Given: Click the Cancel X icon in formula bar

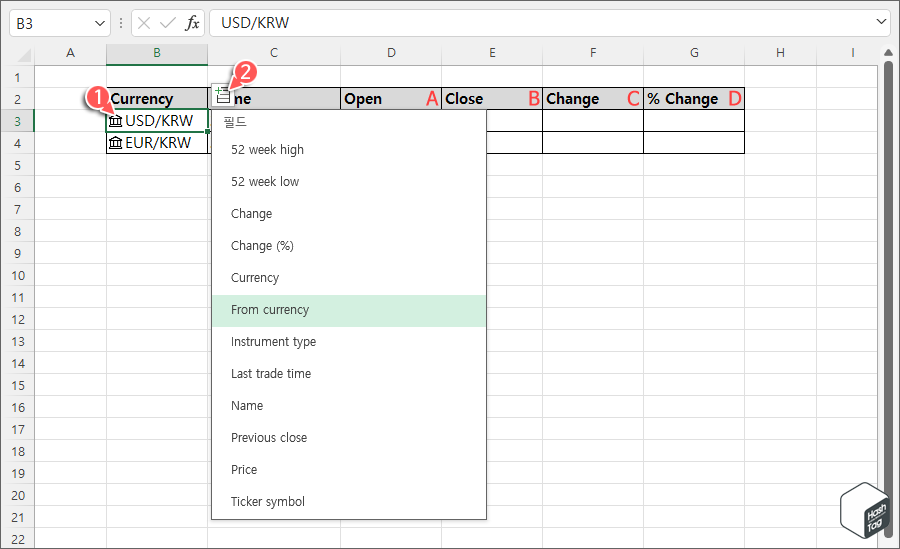Looking at the screenshot, I should click(144, 23).
